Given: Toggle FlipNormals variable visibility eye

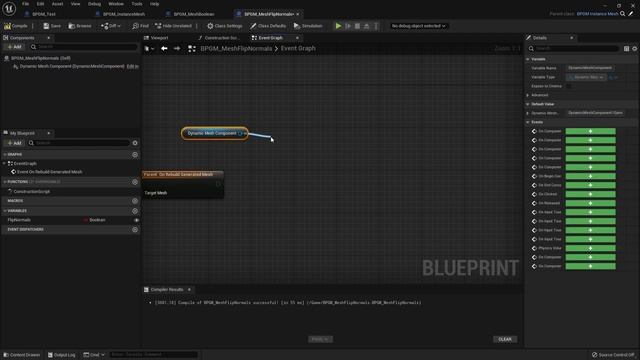Looking at the screenshot, I should coord(136,220).
